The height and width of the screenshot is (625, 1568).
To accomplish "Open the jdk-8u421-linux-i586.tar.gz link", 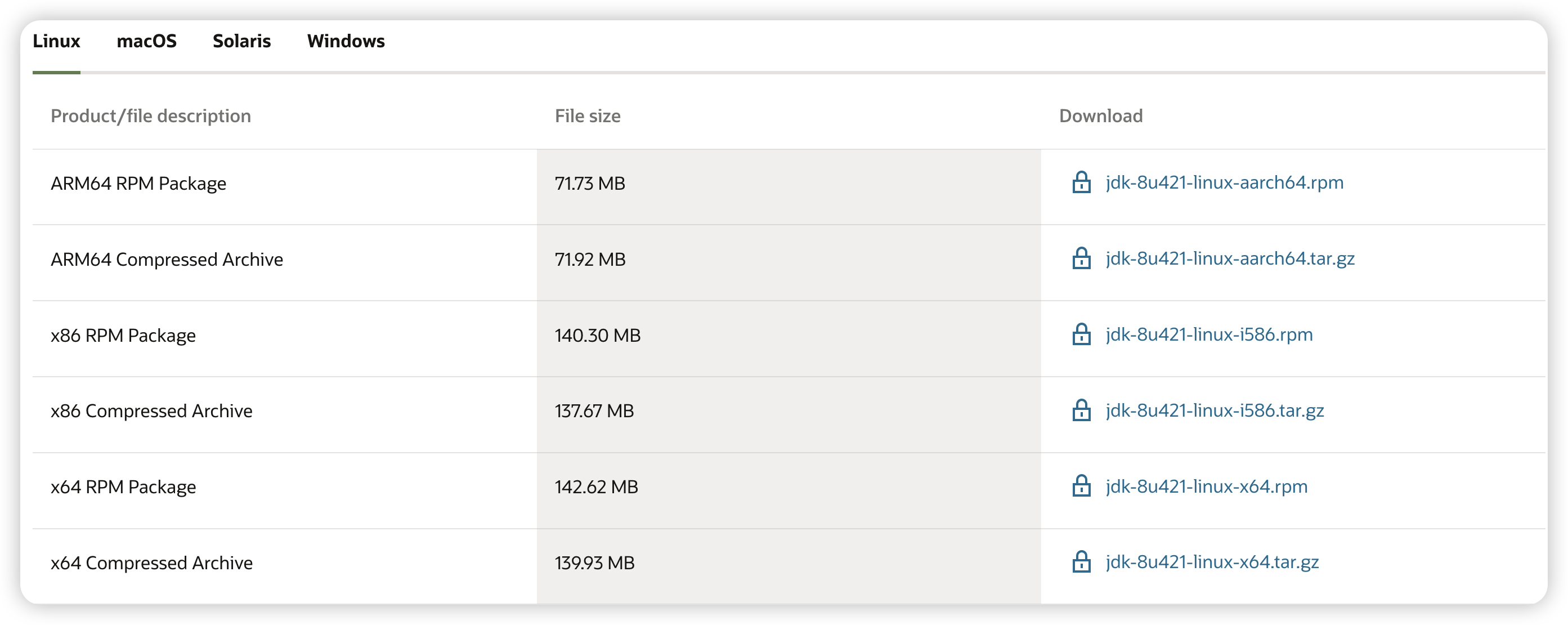I will click(1215, 410).
